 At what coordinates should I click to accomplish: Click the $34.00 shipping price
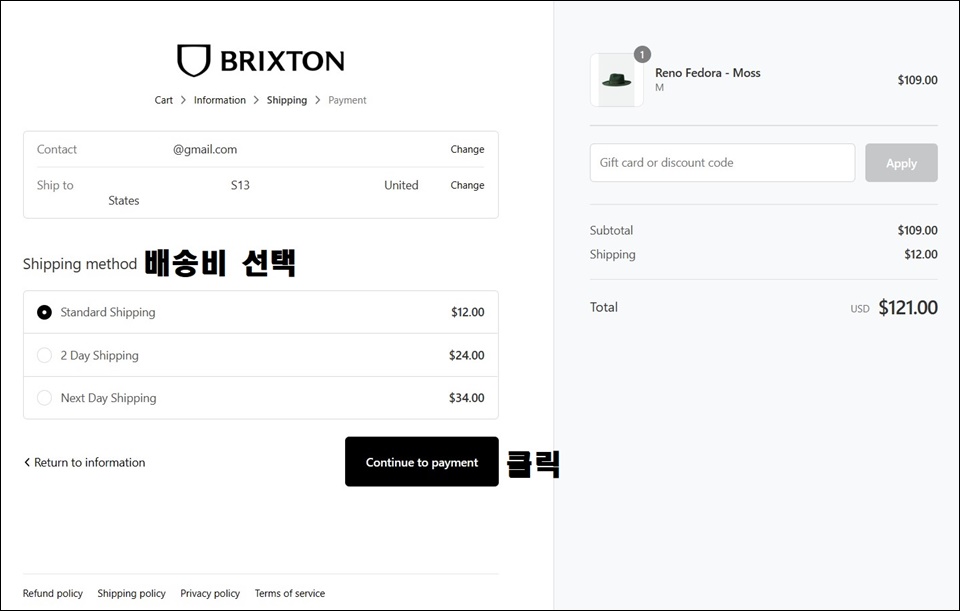[467, 398]
